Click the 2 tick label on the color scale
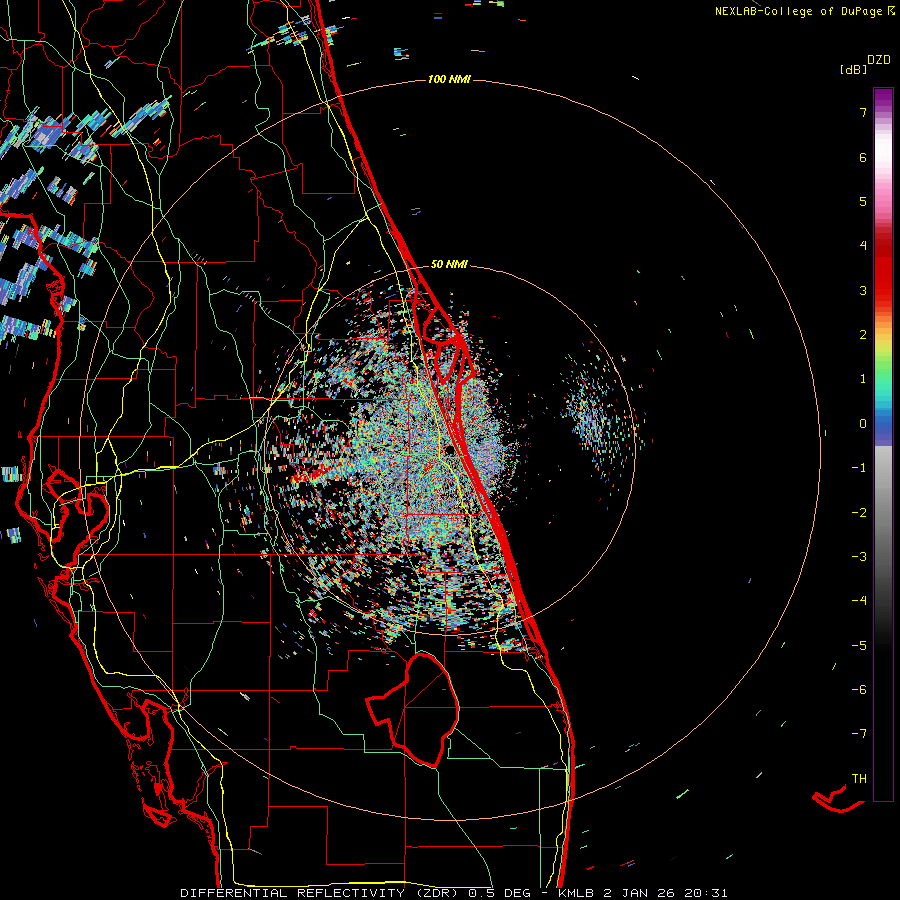 coord(863,335)
